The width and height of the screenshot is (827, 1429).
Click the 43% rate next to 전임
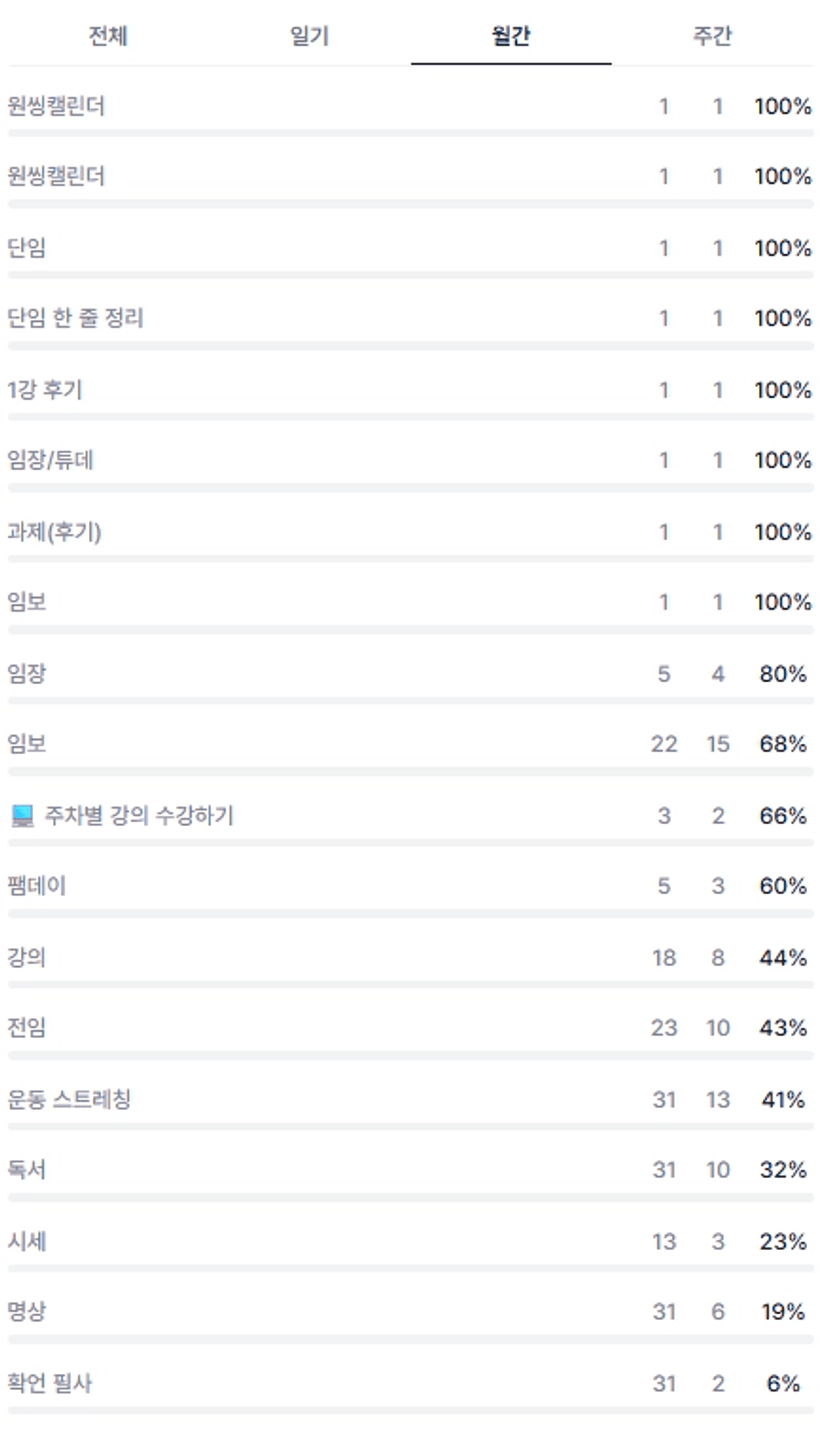(782, 1028)
